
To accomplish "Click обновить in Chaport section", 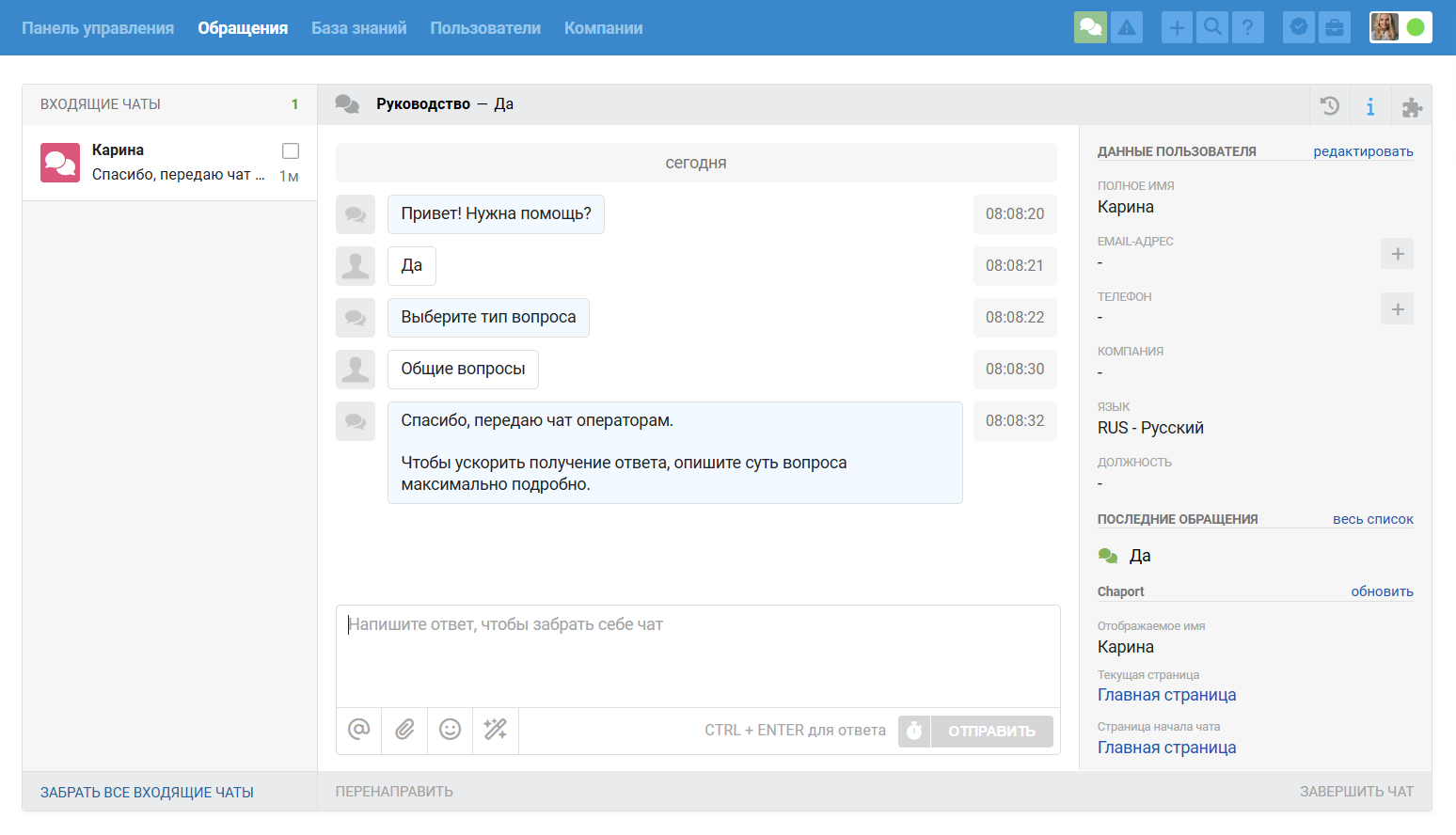I will 1382,591.
